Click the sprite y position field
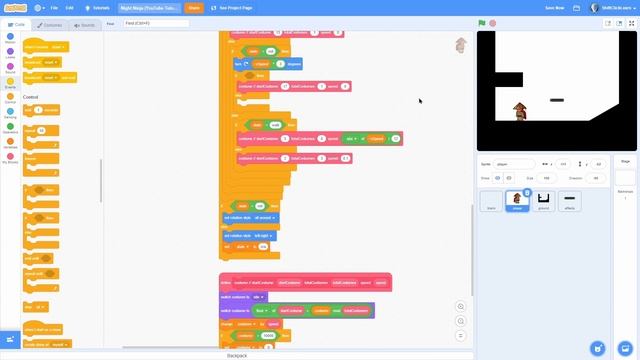 (x=598, y=164)
